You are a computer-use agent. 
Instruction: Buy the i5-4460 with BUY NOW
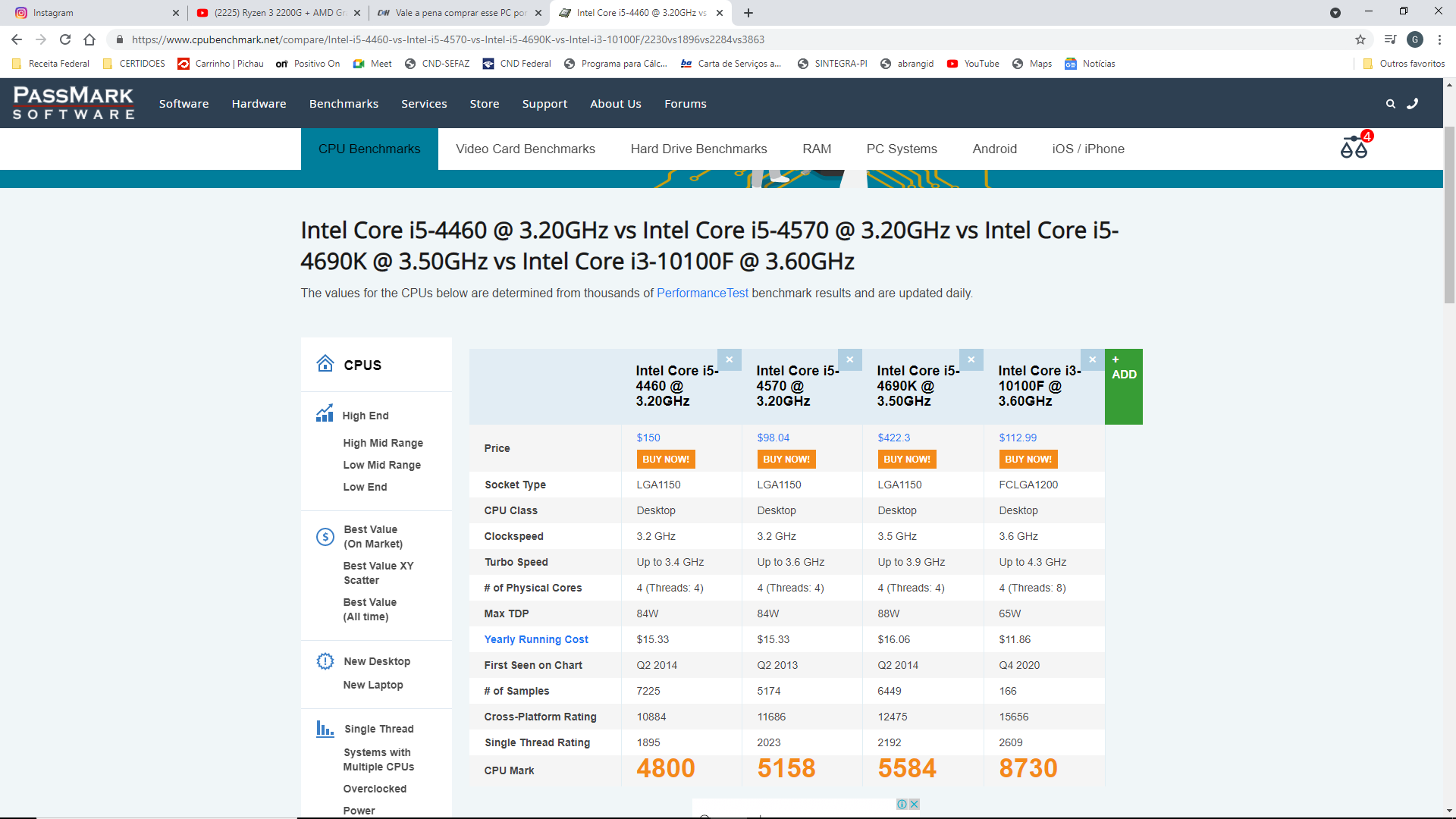pyautogui.click(x=666, y=459)
